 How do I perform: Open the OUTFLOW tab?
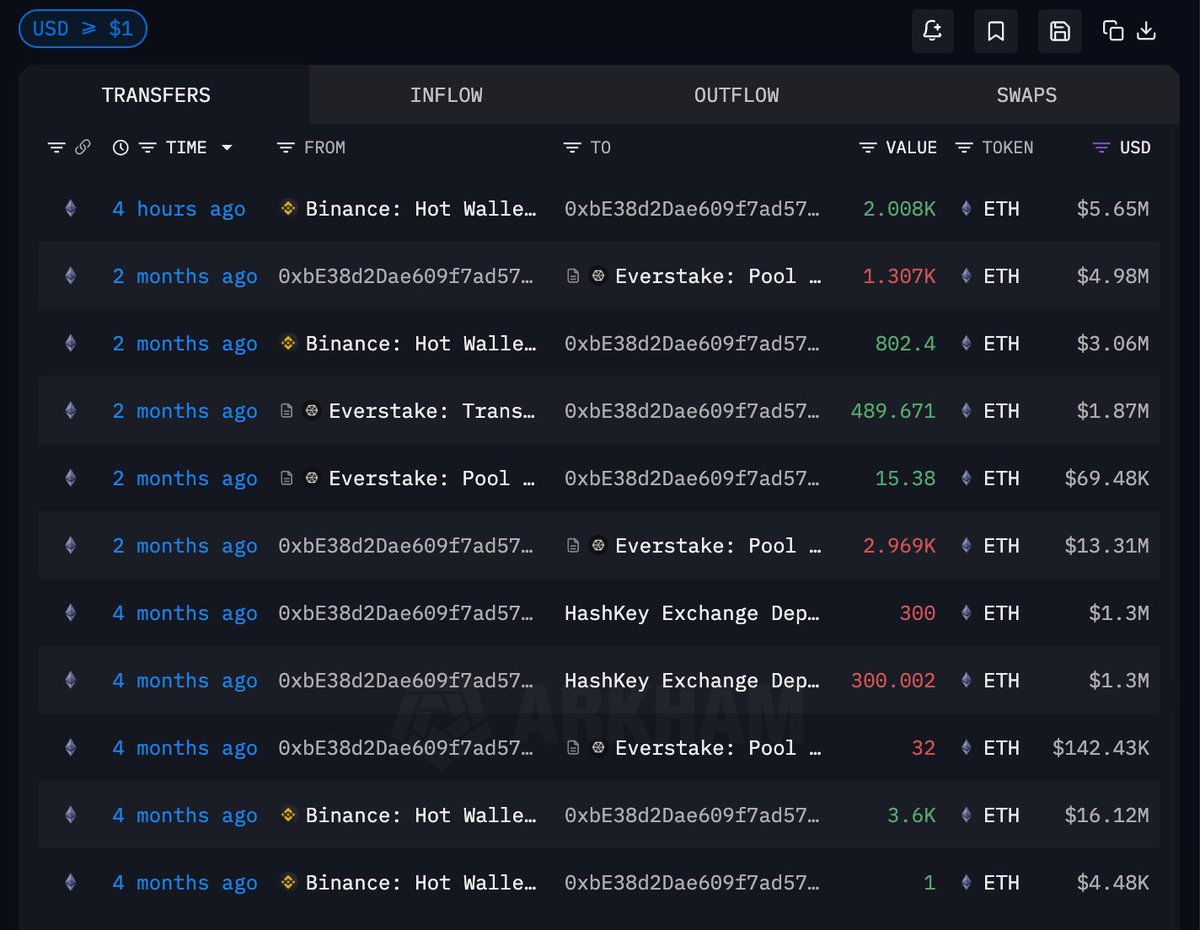[x=736, y=95]
